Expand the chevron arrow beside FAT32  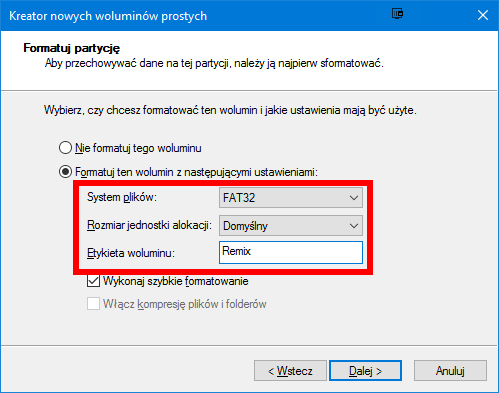pos(354,198)
